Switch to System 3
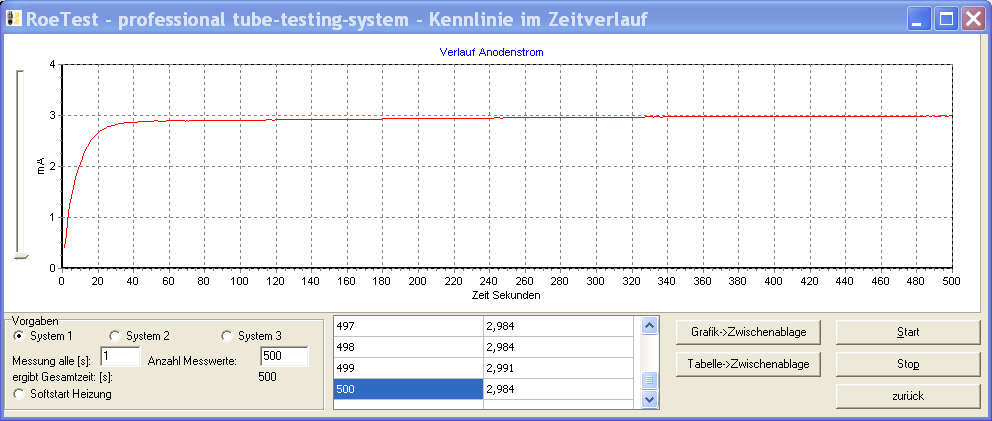Screen dimensions: 992x421 pyautogui.click(x=226, y=336)
